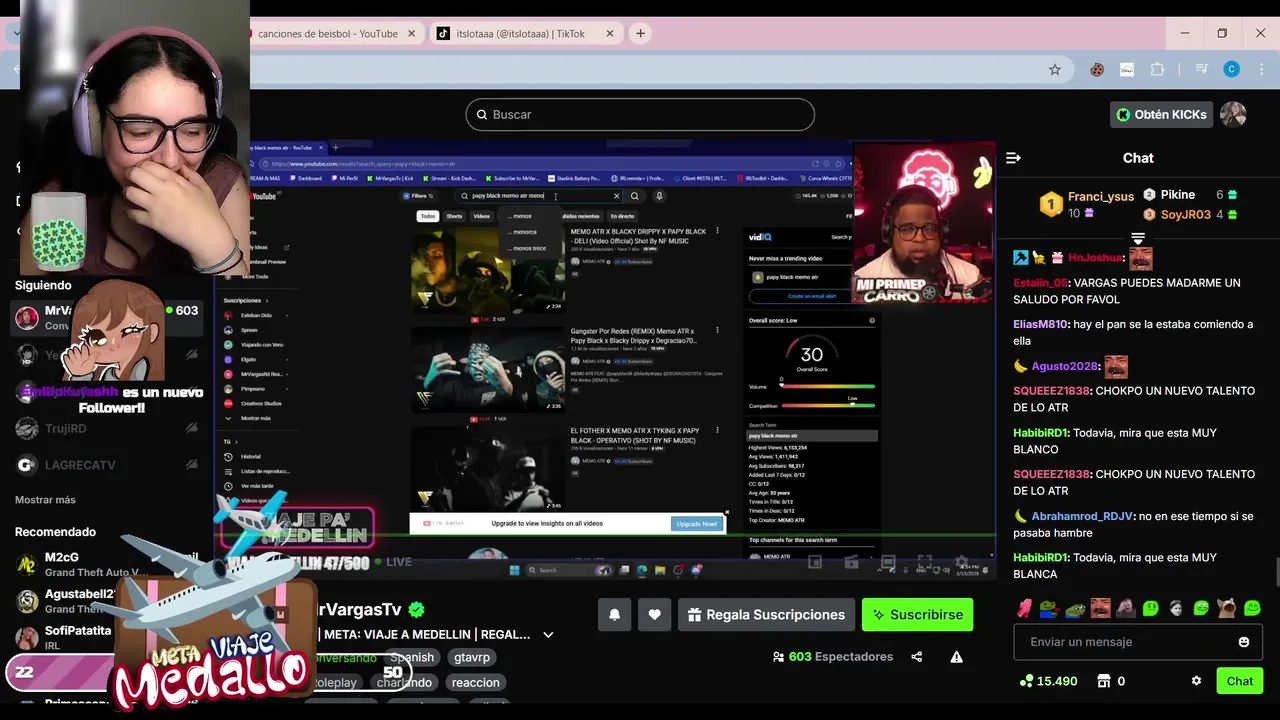This screenshot has height=720, width=1280.
Task: Click ElíasM810's username in chat
Action: pyautogui.click(x=1041, y=324)
